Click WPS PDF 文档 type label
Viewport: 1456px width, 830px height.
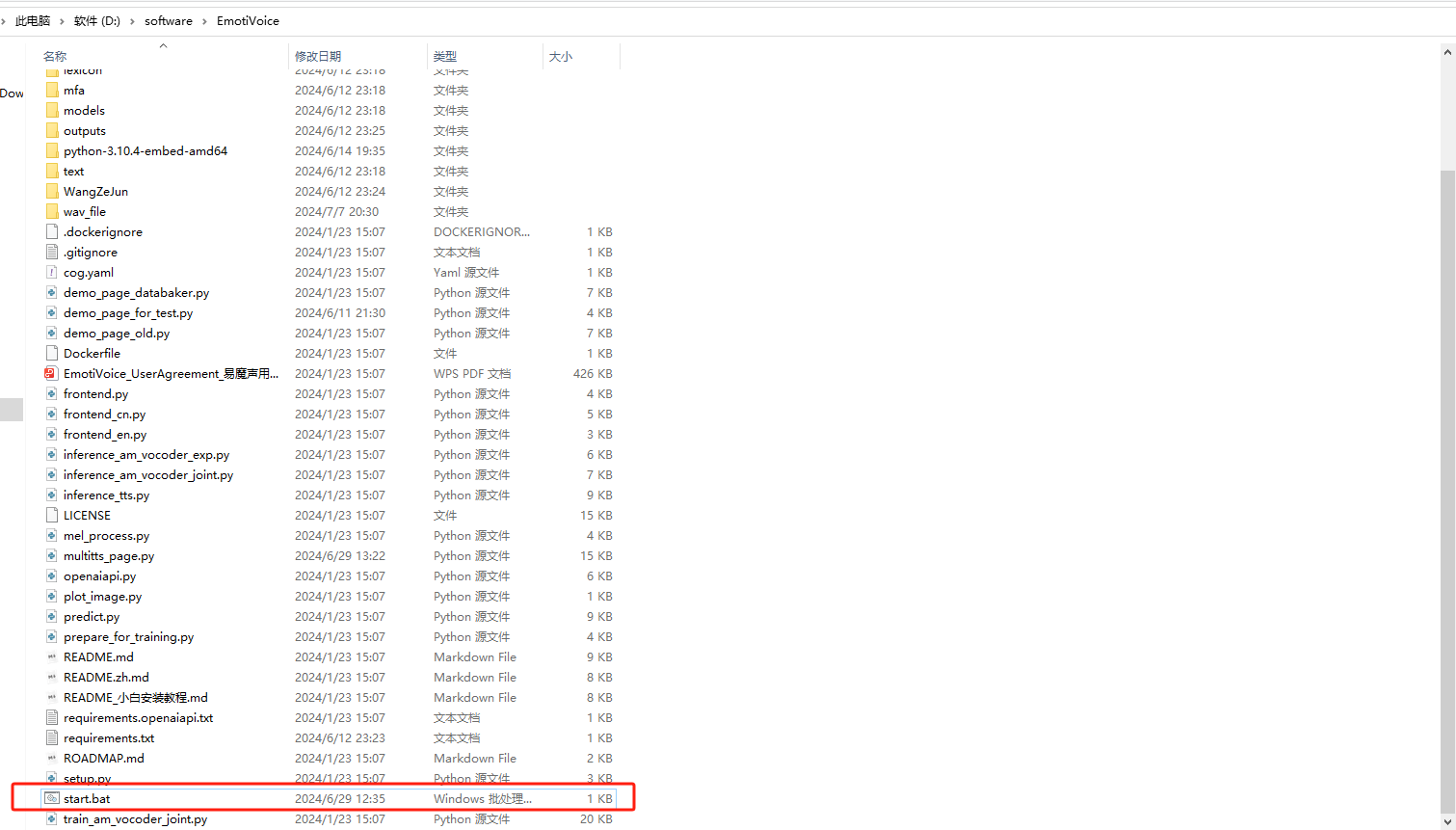(472, 374)
